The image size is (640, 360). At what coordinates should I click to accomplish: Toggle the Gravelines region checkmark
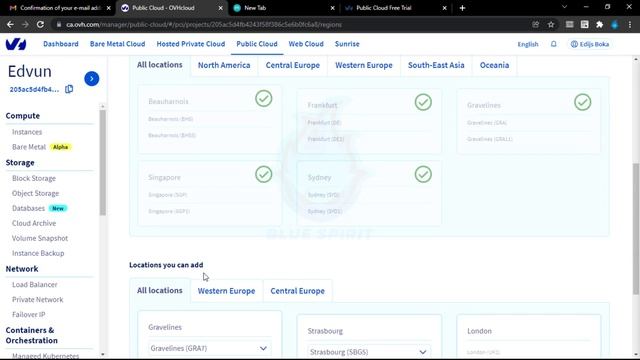pyautogui.click(x=582, y=102)
